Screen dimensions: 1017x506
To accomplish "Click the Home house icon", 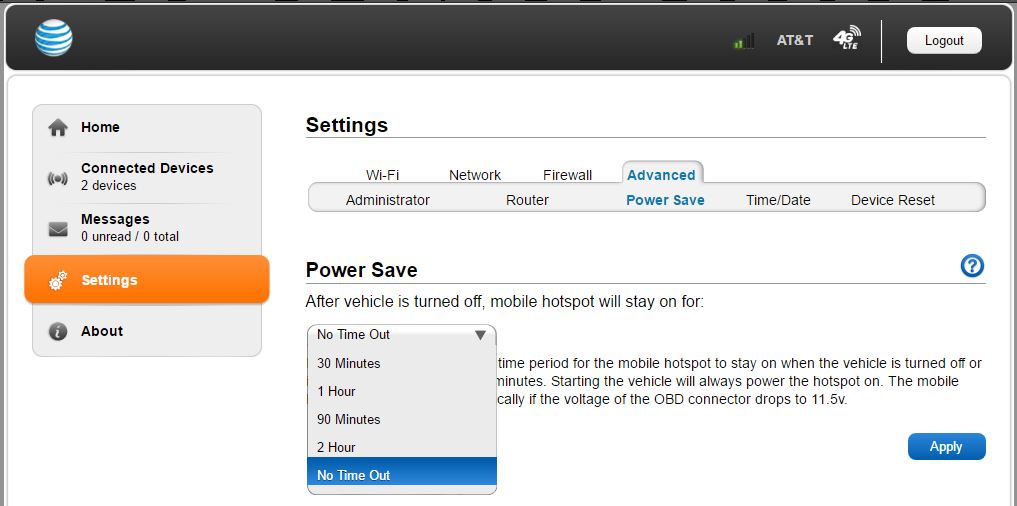I will pos(58,128).
